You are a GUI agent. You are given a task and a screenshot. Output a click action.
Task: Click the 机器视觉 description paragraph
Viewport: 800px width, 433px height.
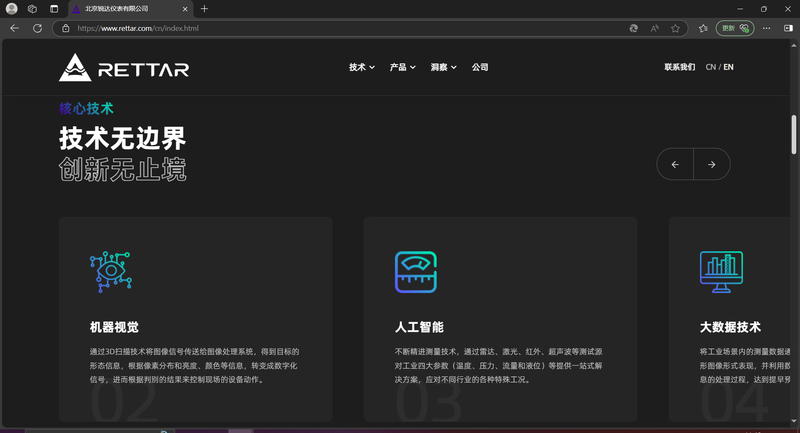tap(194, 366)
